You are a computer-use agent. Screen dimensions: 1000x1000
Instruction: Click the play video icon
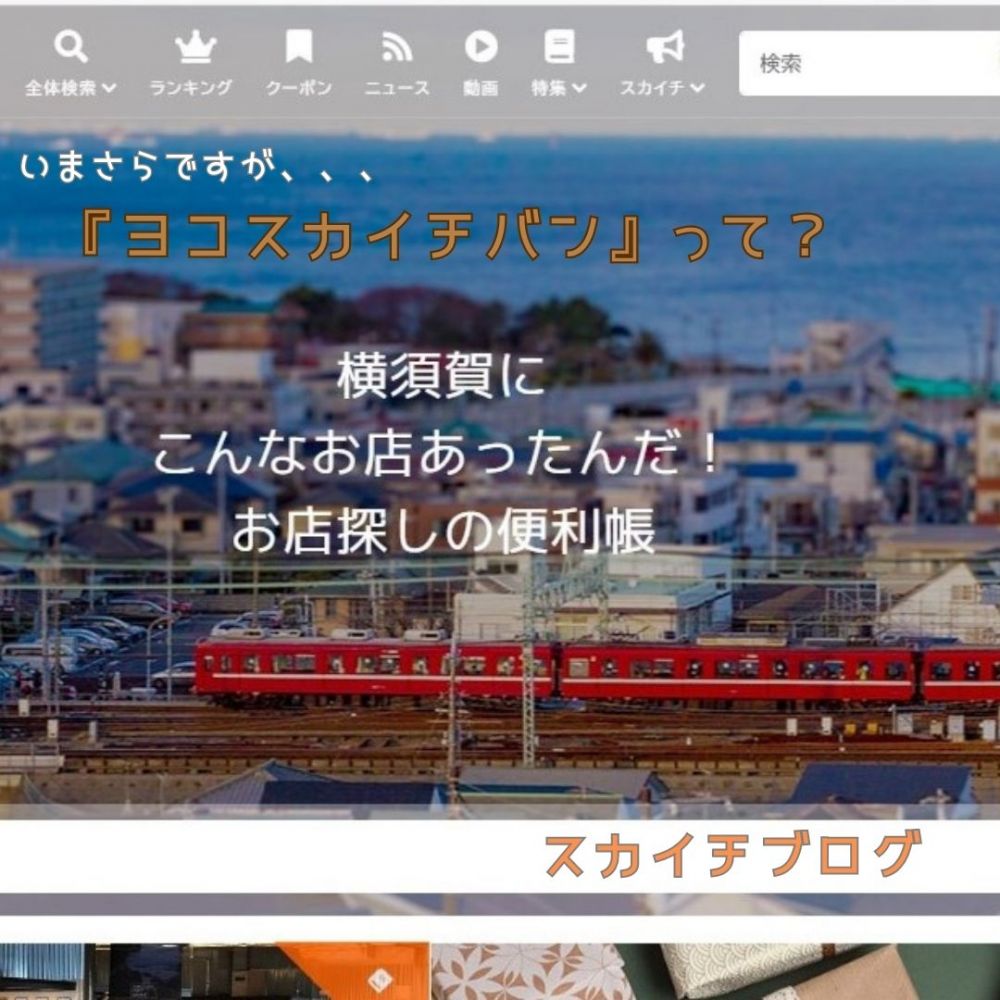pyautogui.click(x=481, y=47)
